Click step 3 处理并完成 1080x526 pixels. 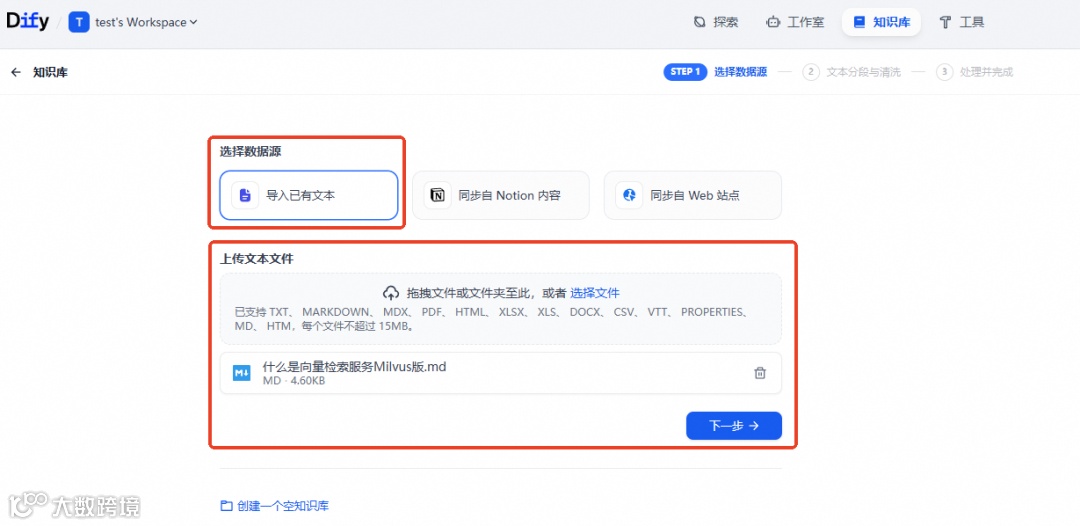click(x=975, y=72)
